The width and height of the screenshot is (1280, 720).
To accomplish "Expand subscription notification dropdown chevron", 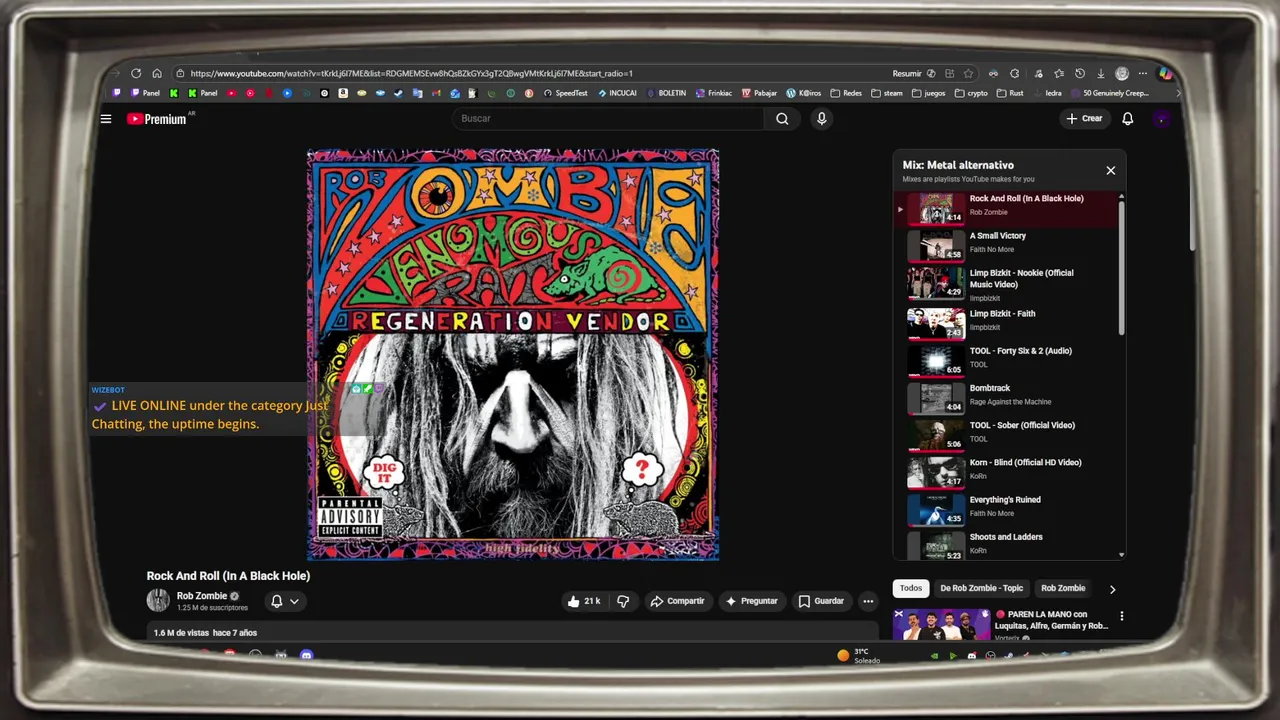I will [x=294, y=601].
